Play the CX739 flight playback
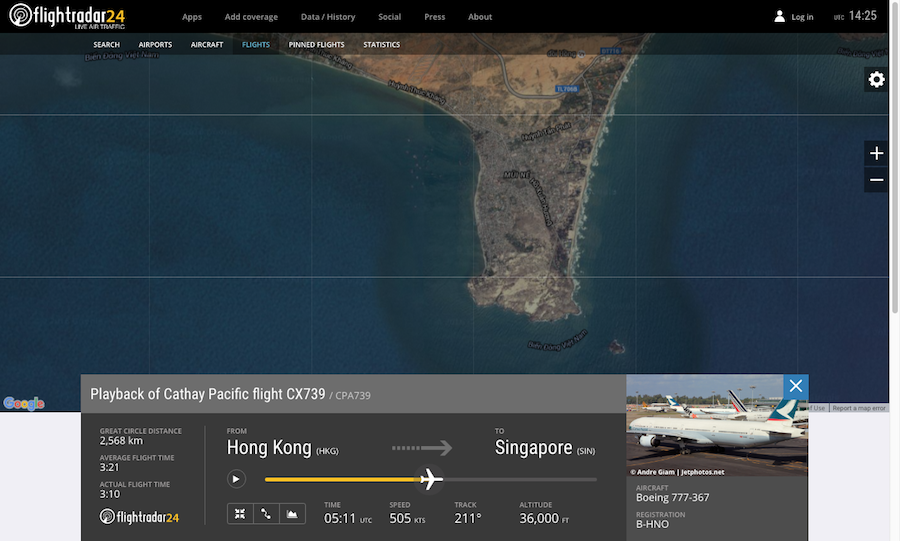This screenshot has width=900, height=541. 236,479
